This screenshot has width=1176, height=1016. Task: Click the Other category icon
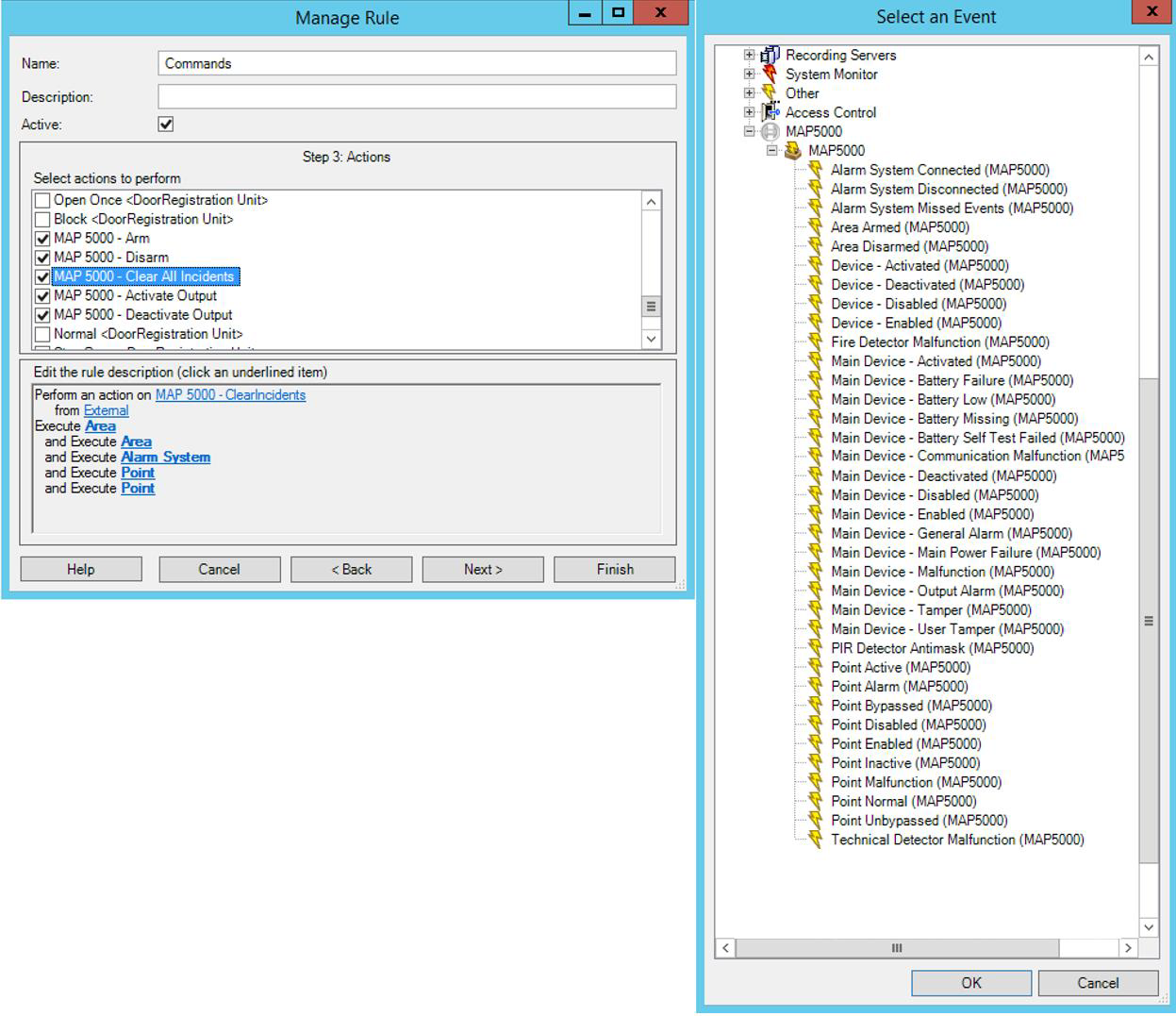[x=770, y=92]
